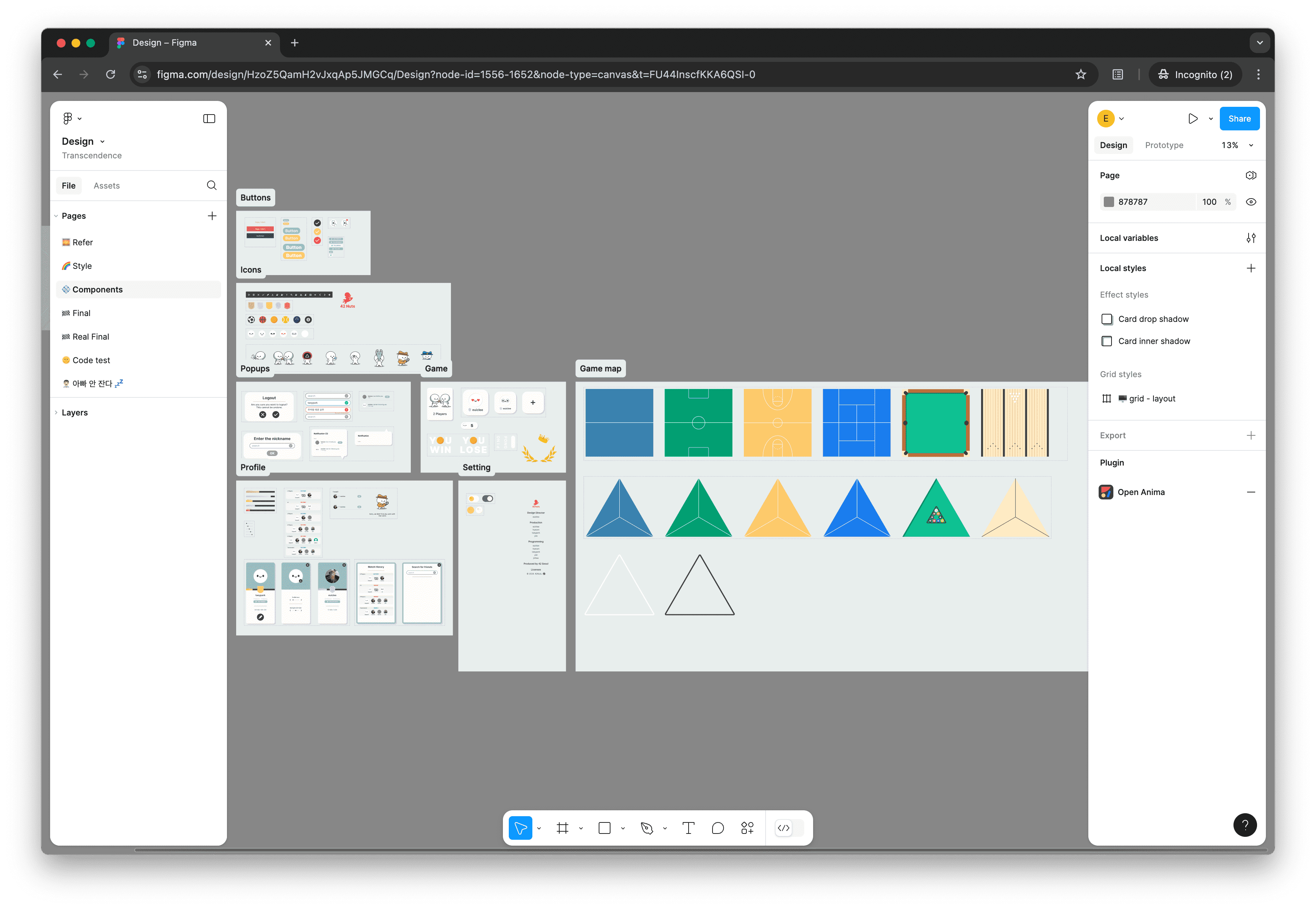Click the page background color swatch
Image resolution: width=1316 pixels, height=909 pixels.
(1109, 201)
